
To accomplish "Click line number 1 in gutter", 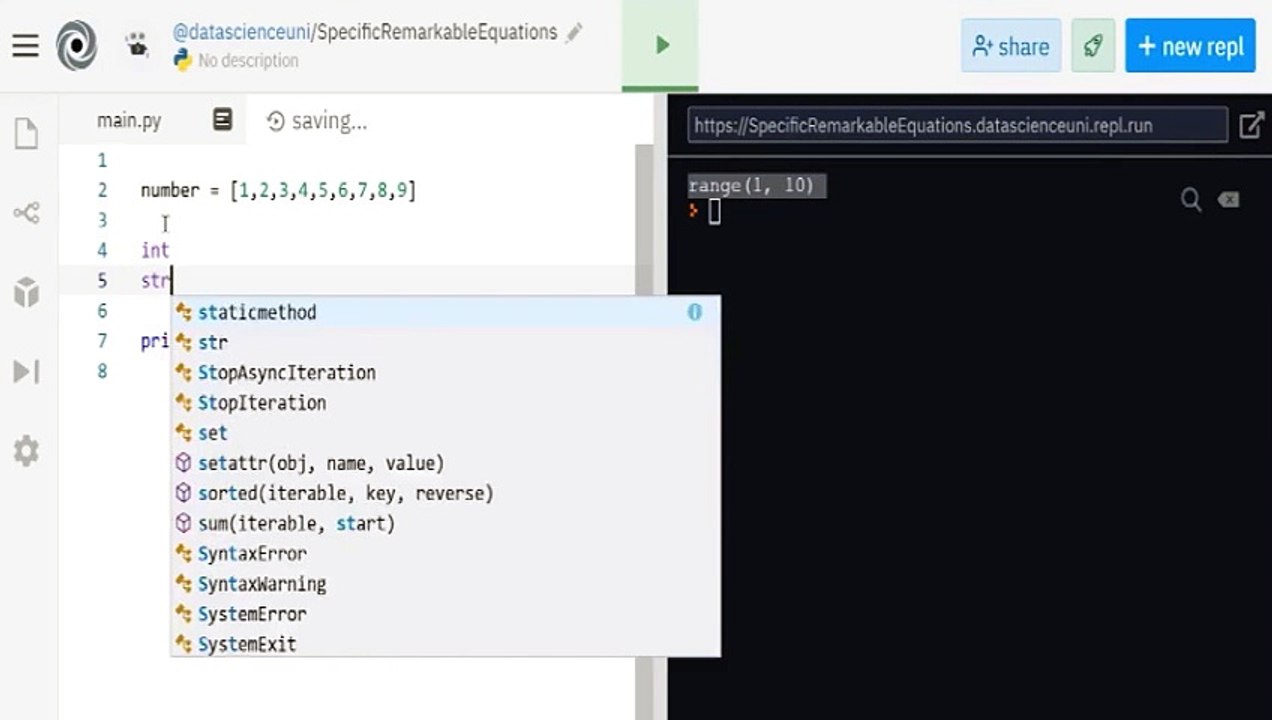I will [102, 160].
